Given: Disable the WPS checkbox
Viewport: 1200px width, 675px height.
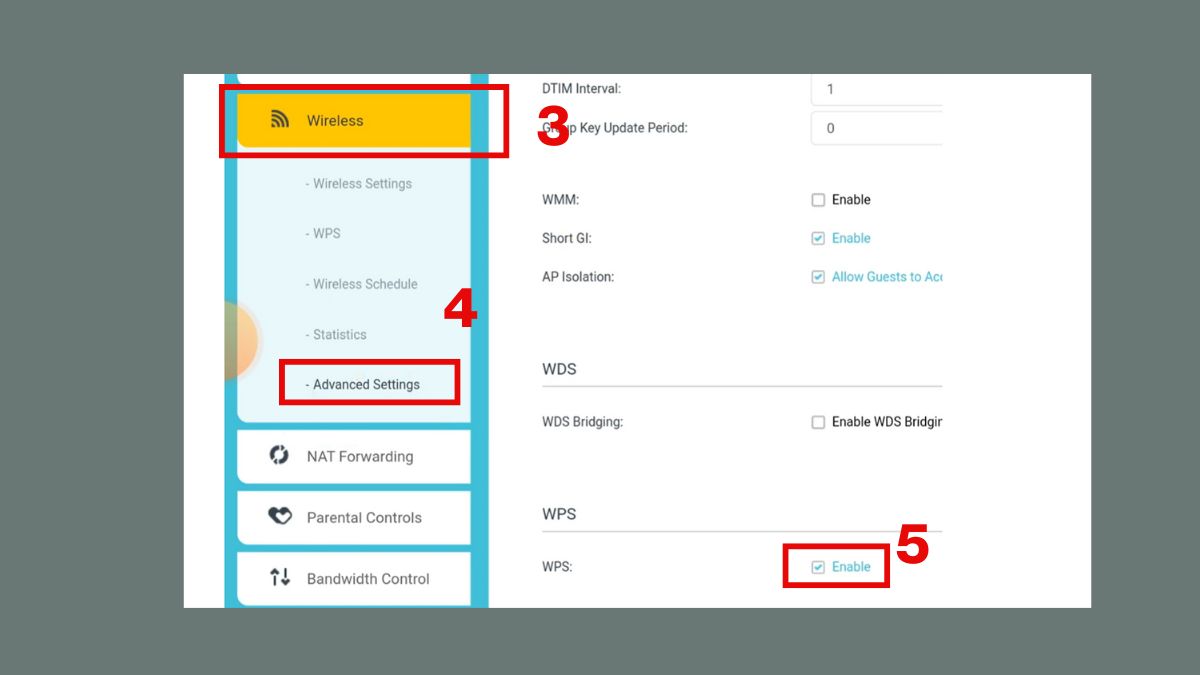Looking at the screenshot, I should point(818,565).
